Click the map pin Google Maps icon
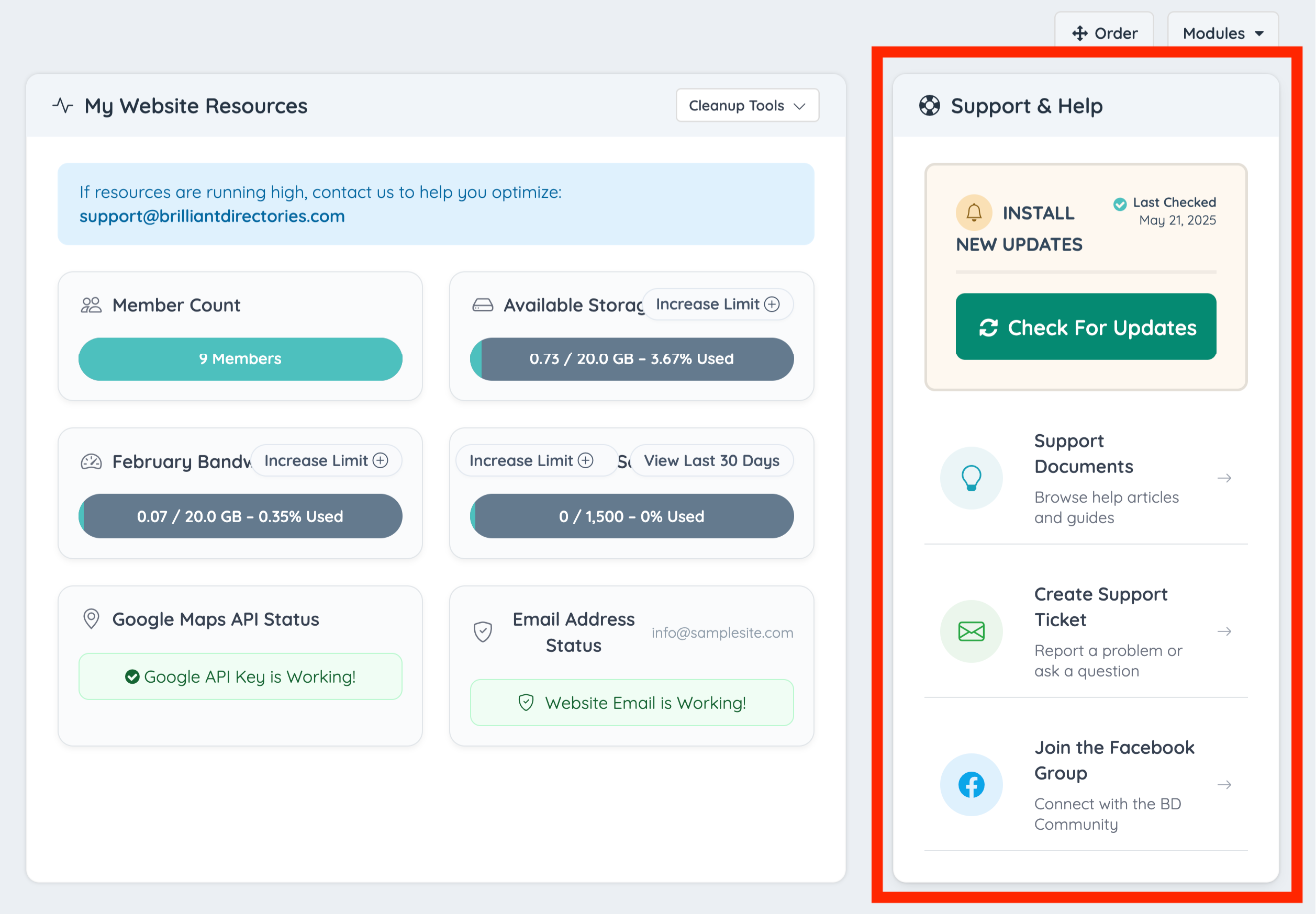The height and width of the screenshot is (914, 1316). pyautogui.click(x=91, y=618)
